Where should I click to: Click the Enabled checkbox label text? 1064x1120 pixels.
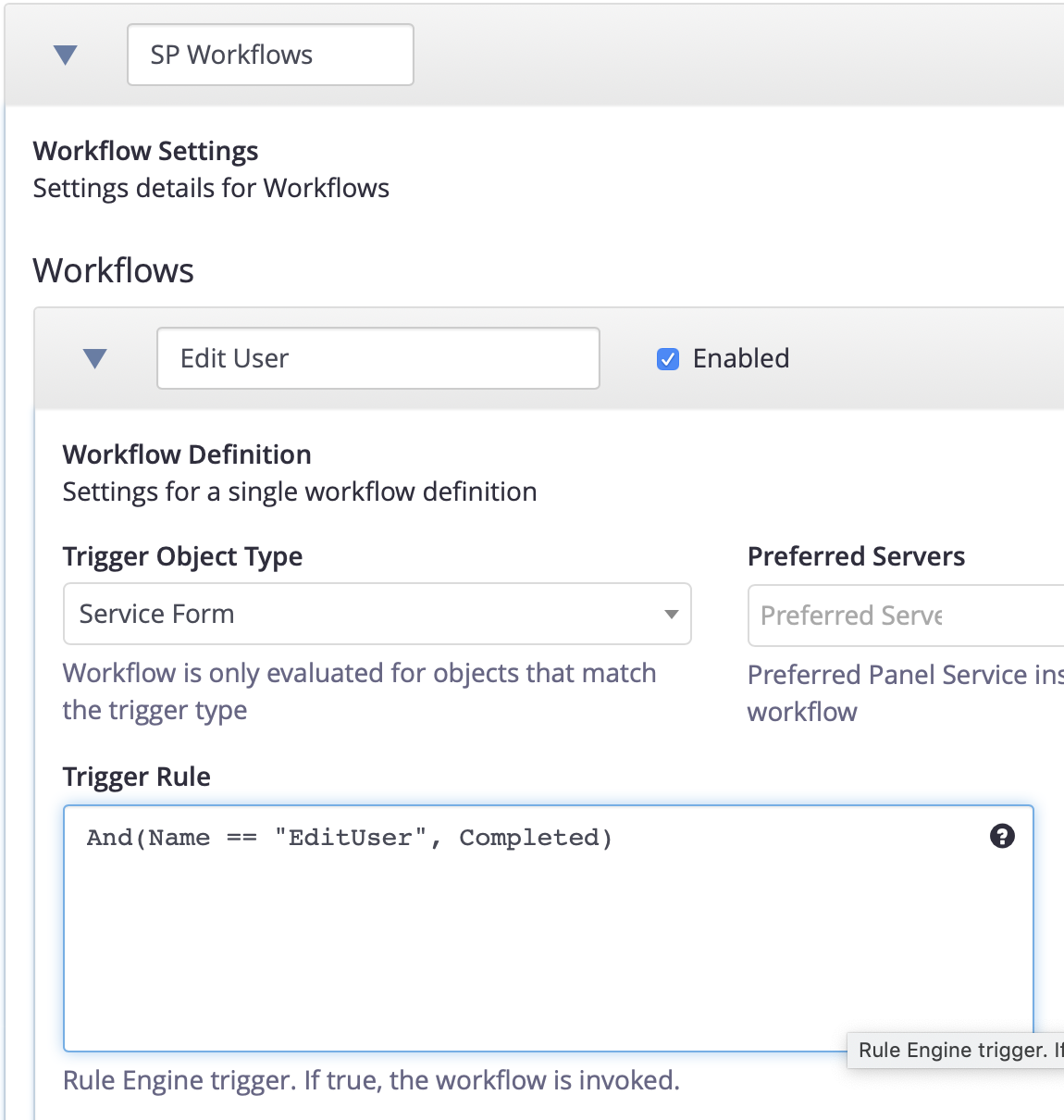(741, 358)
